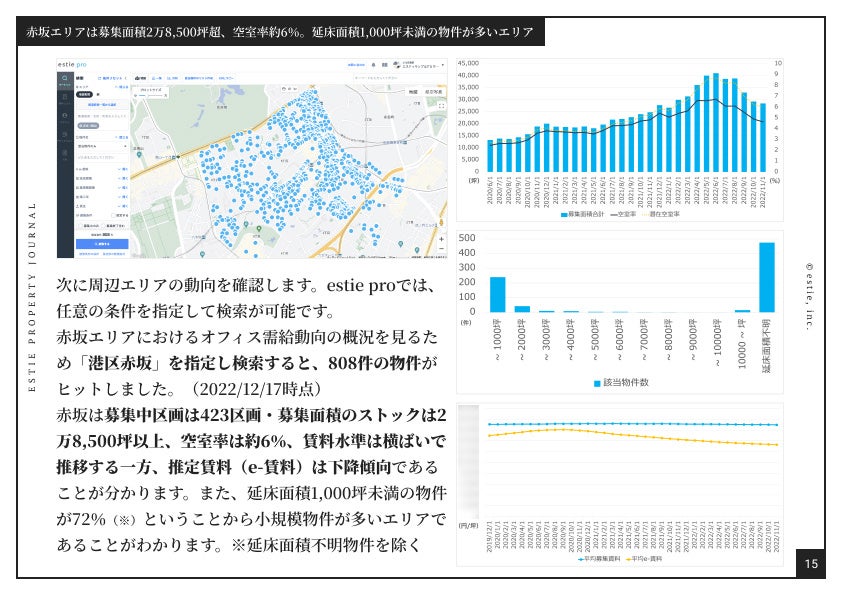Image resolution: width=842 pixels, height=595 pixels.
Task: Click the drawing tool icon near the map top
Action: (284, 89)
